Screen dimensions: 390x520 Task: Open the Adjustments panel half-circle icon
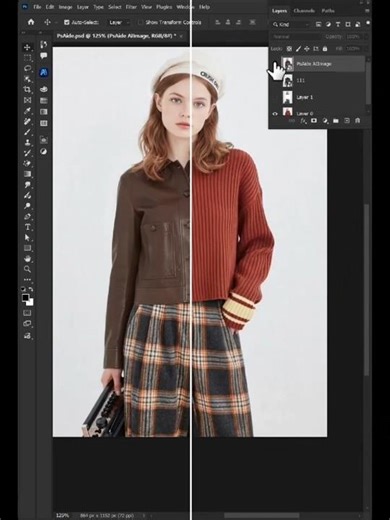[43, 152]
